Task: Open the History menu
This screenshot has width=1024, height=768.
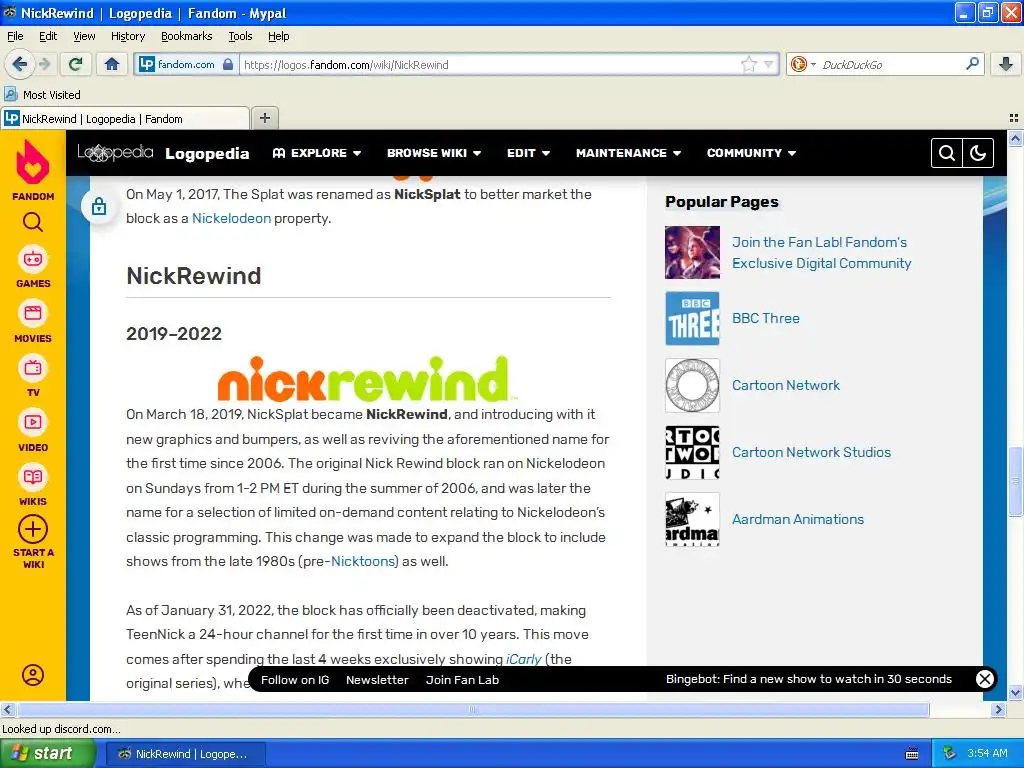Action: [x=127, y=36]
